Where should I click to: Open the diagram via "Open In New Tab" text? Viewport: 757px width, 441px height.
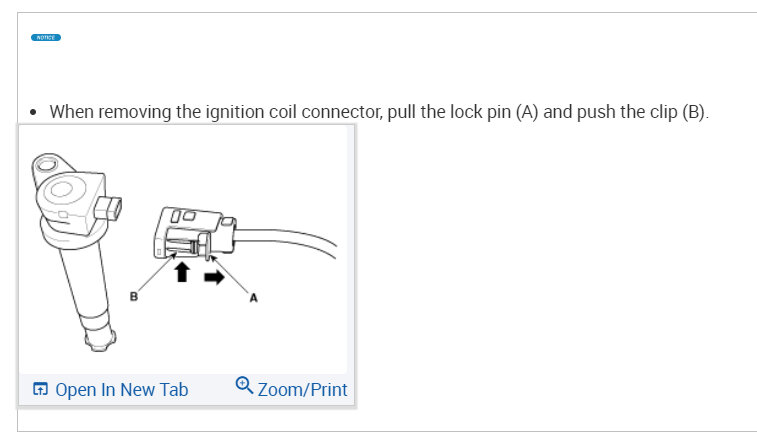click(x=121, y=390)
